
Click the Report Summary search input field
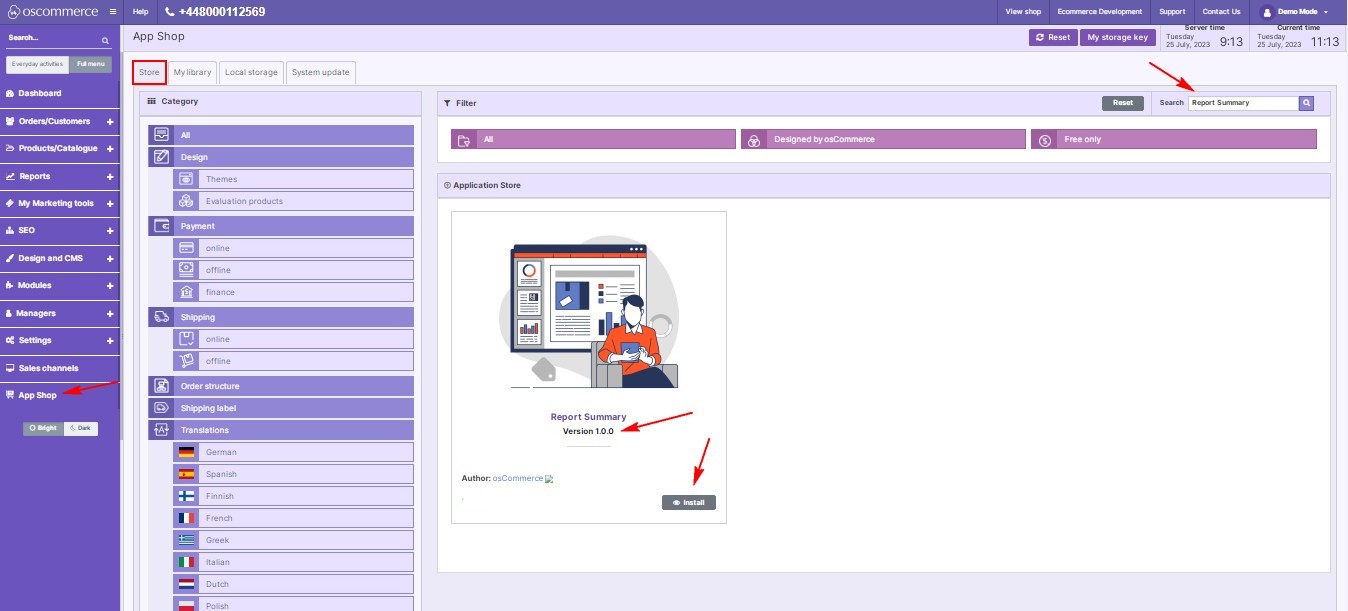[x=1242, y=103]
